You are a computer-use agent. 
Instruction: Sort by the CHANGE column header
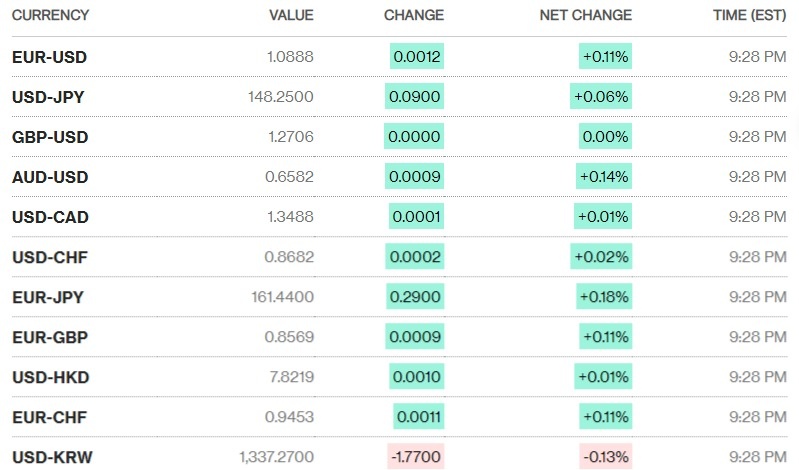[x=414, y=15]
